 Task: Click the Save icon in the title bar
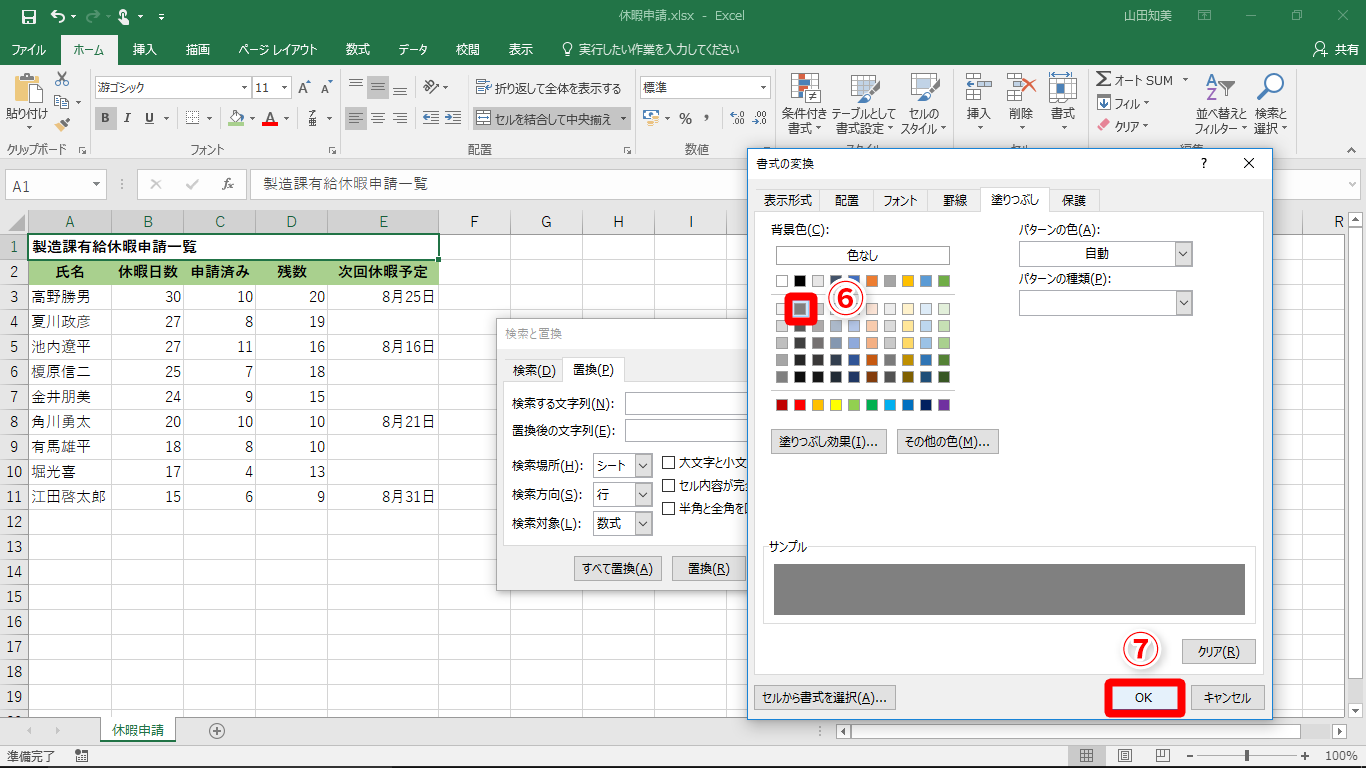[28, 16]
